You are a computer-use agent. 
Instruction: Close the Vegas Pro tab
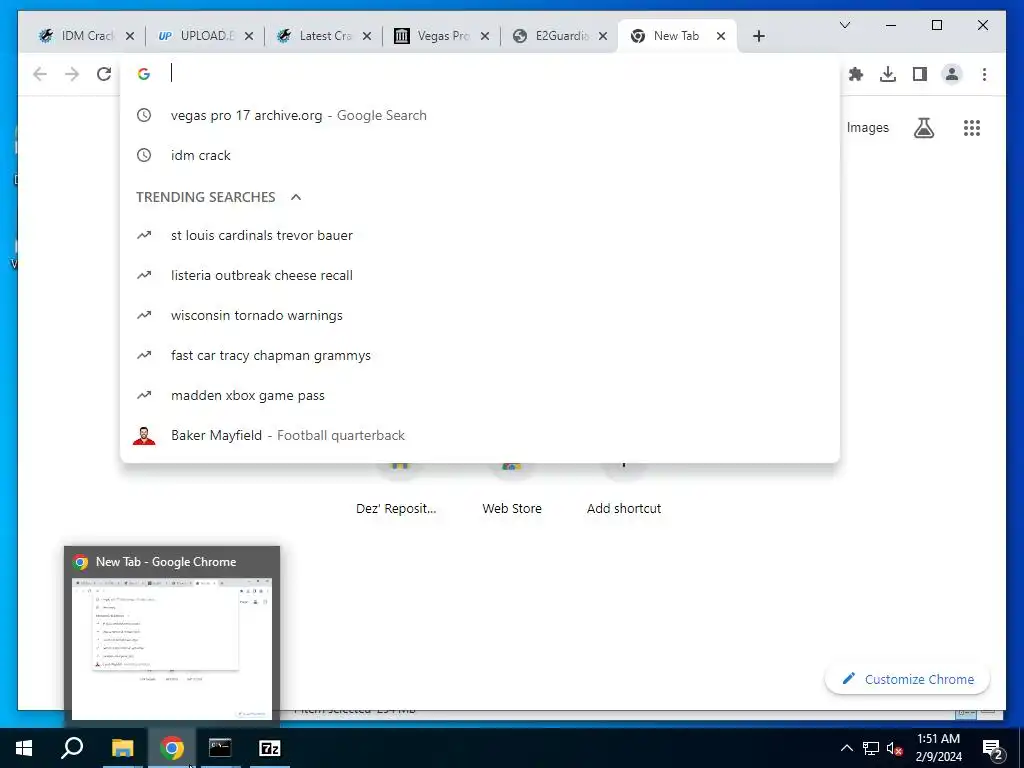(x=485, y=36)
